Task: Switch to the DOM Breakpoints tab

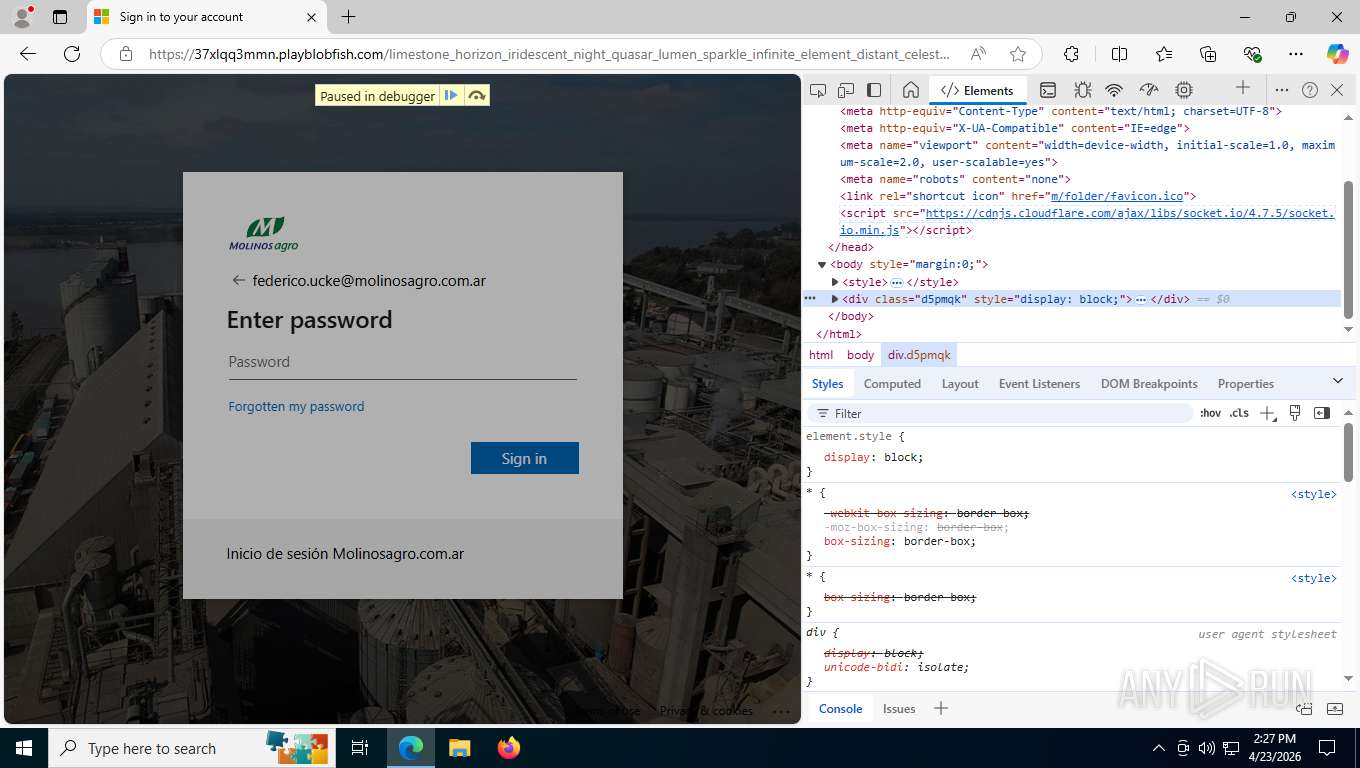Action: tap(1149, 384)
